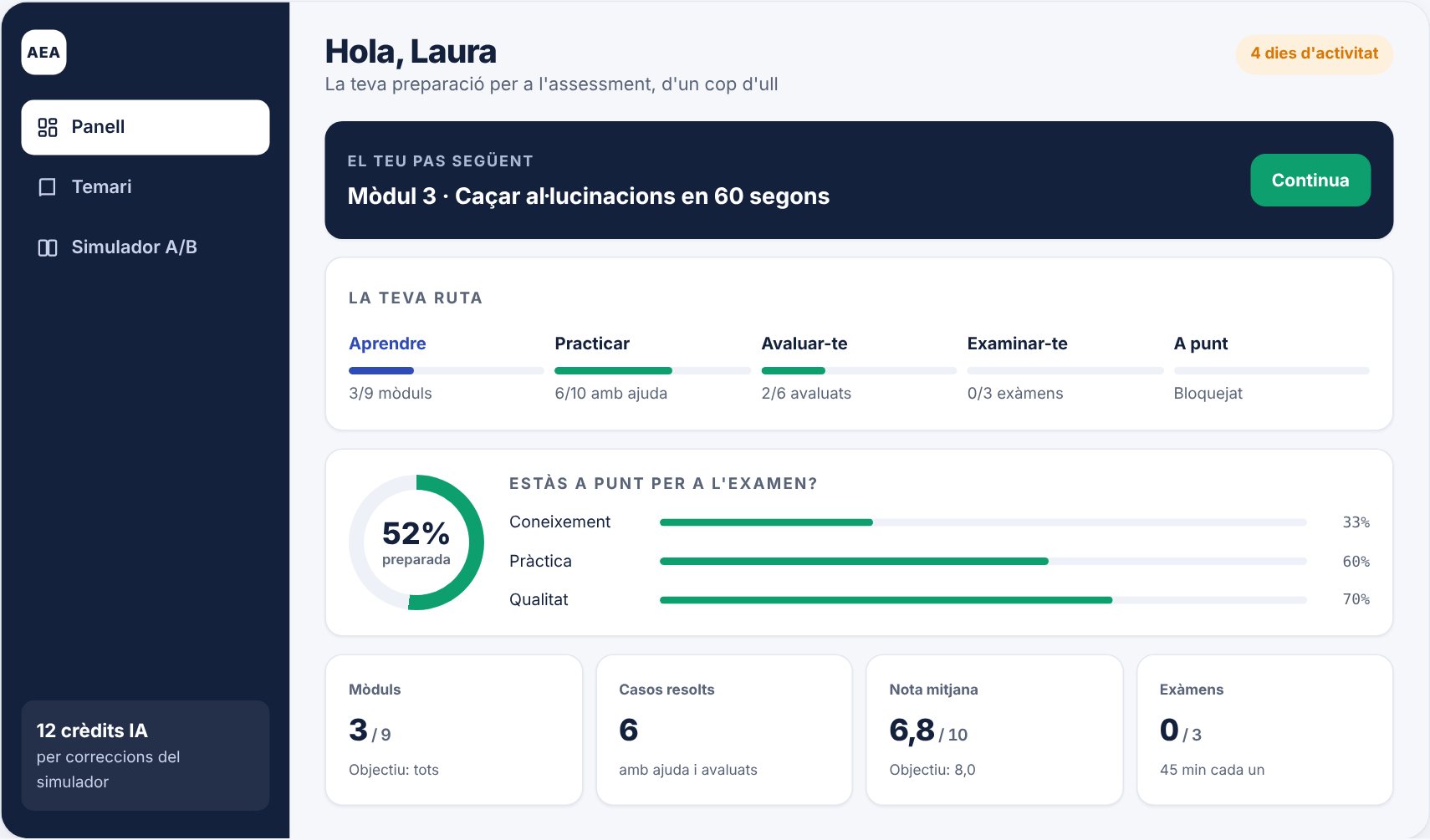Open Simulador A/B from the sidebar
Viewport: 1430px width, 840px height.
click(x=146, y=247)
